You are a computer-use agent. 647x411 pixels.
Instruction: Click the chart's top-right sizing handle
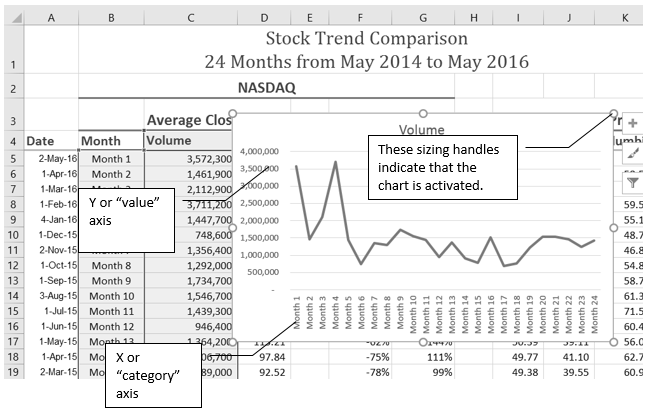tap(613, 114)
